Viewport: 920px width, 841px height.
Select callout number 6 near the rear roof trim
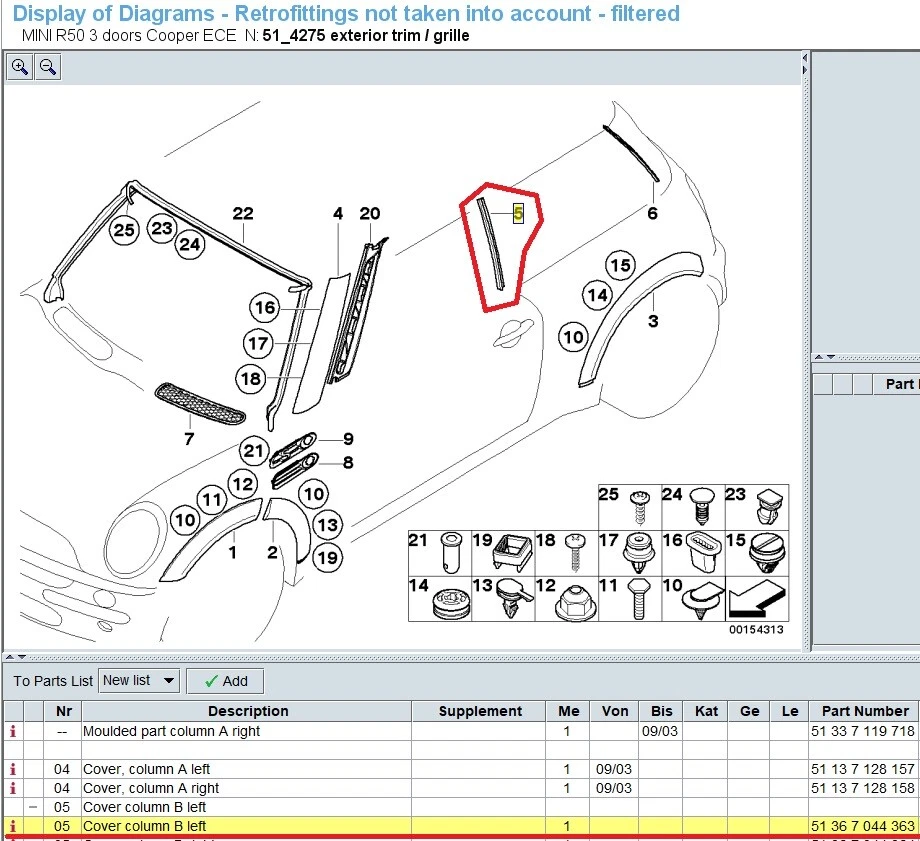(x=652, y=213)
